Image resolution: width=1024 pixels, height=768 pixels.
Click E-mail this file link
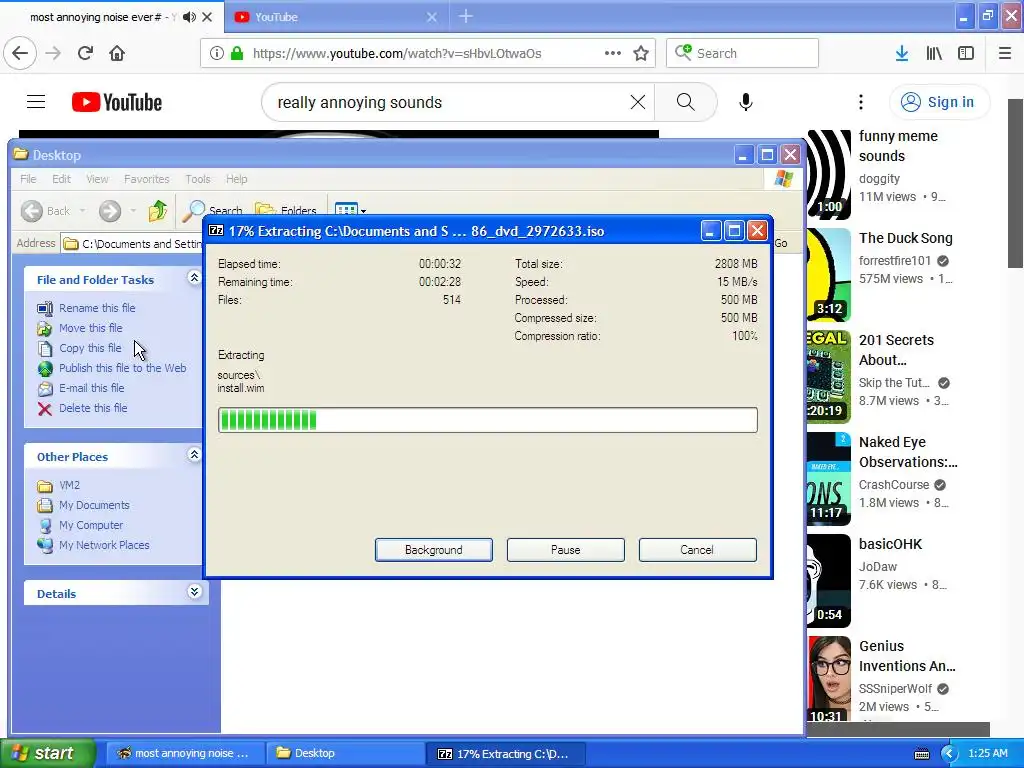91,388
